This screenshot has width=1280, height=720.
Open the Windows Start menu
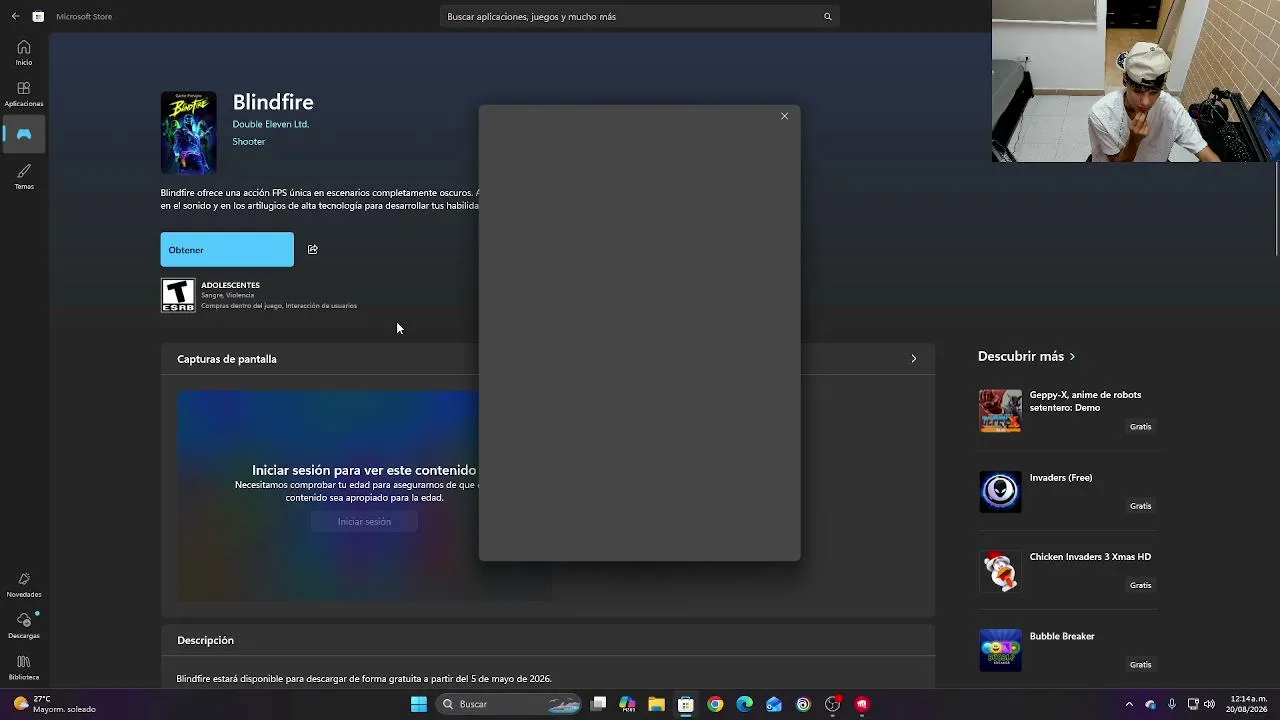(x=419, y=704)
